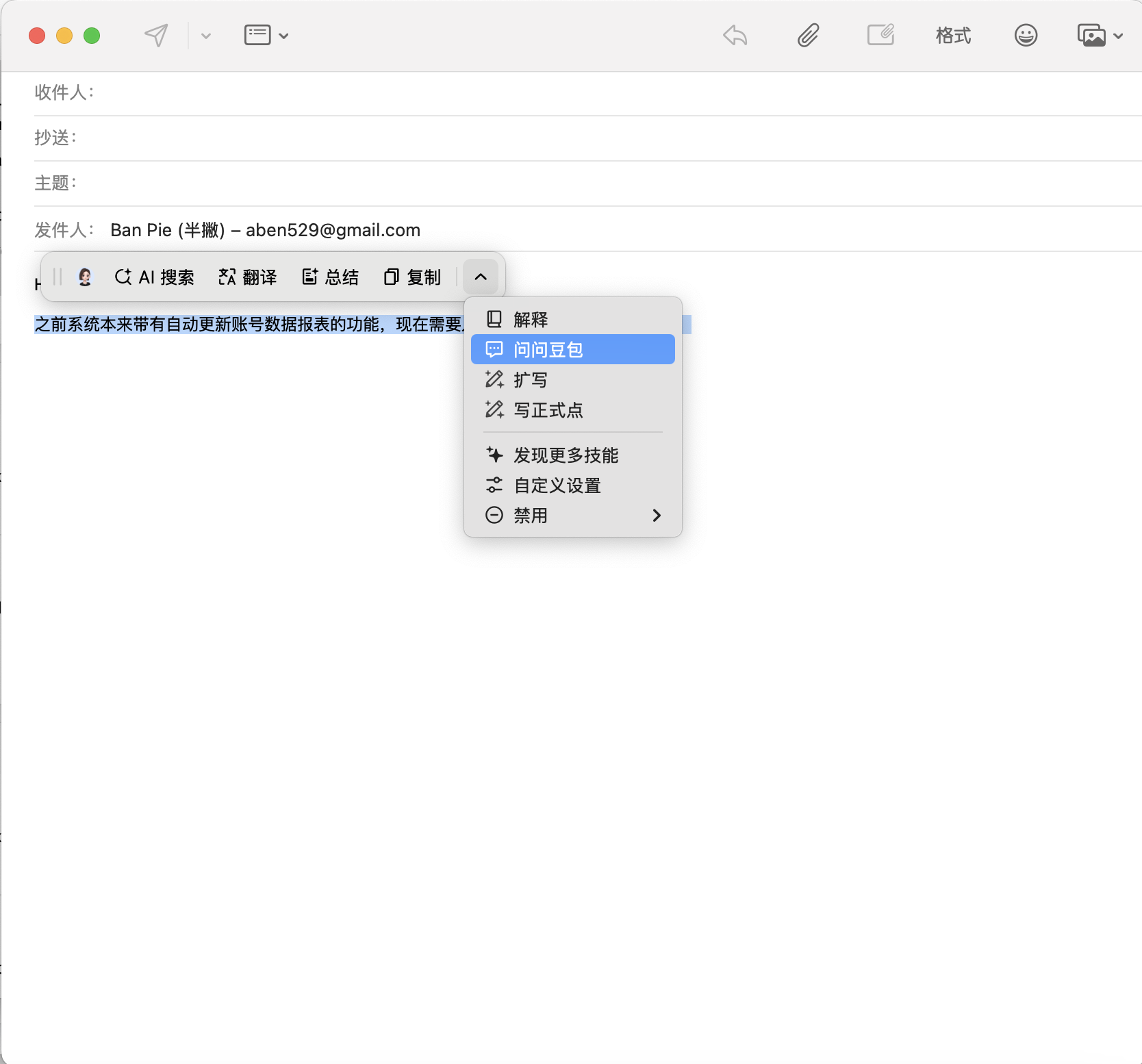Open the header fields dropdown

(266, 36)
